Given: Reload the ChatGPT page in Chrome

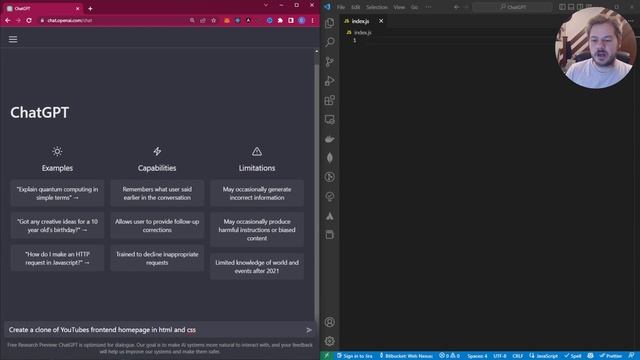Looking at the screenshot, I should tap(29, 20).
